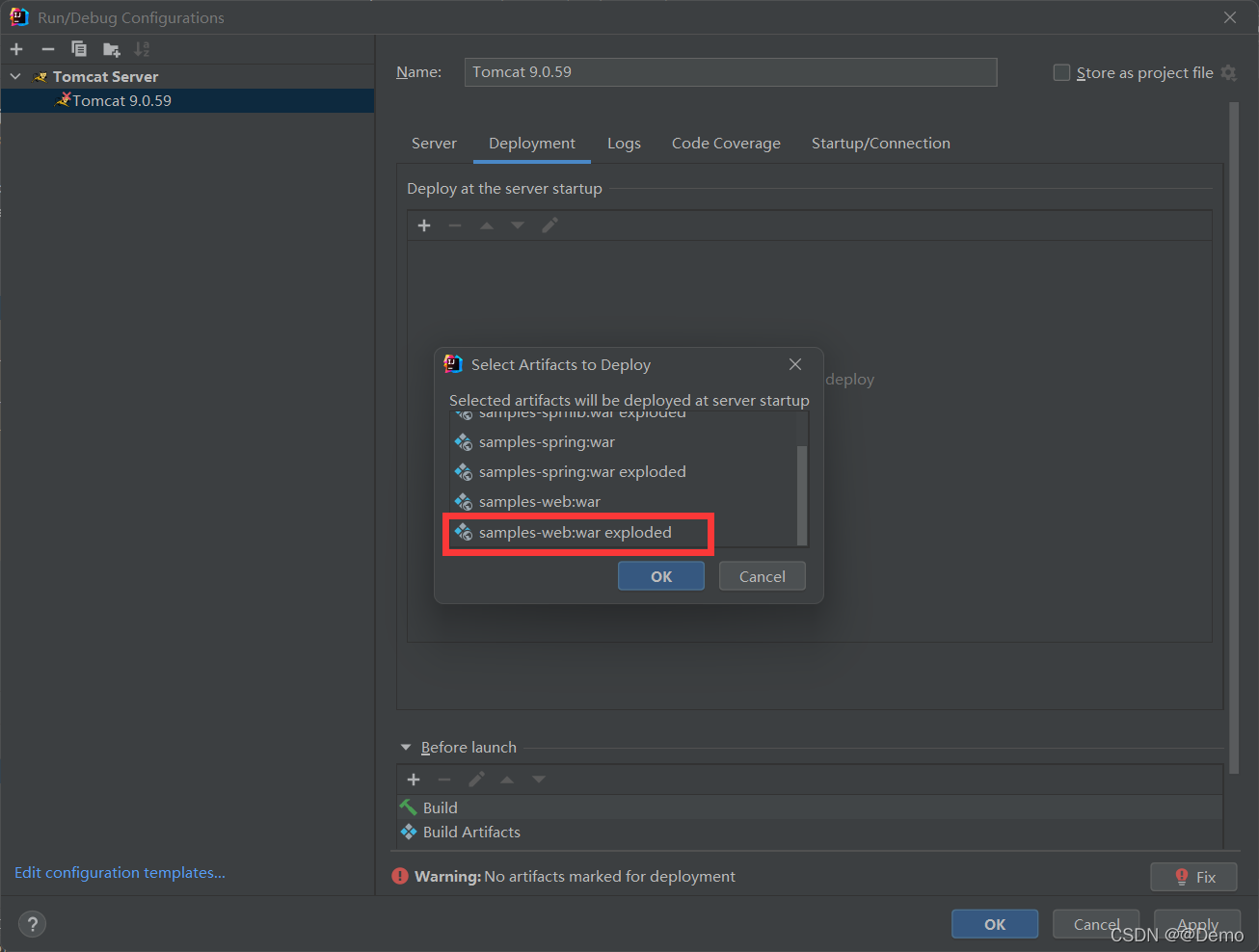Screen dimensions: 1259x952
Task: Click the warning error icon
Action: click(400, 876)
